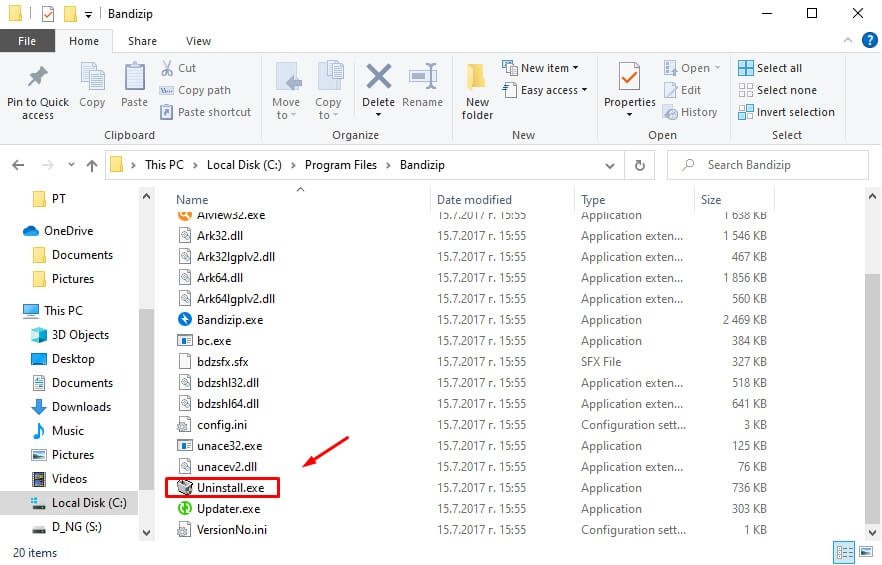Open the New item dropdown

[540, 68]
